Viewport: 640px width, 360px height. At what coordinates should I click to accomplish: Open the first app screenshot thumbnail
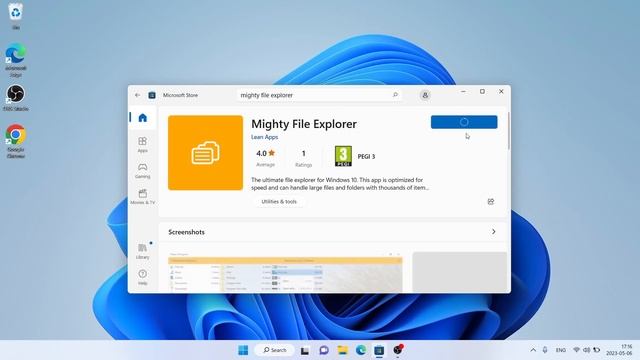285,272
